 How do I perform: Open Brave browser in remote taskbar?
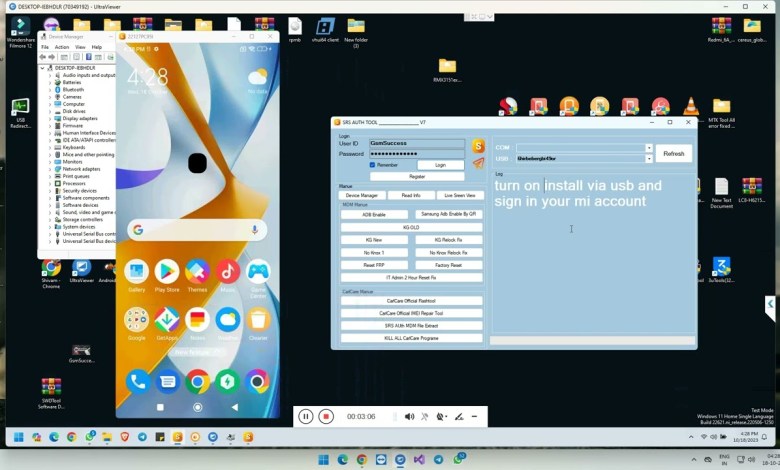[124, 437]
